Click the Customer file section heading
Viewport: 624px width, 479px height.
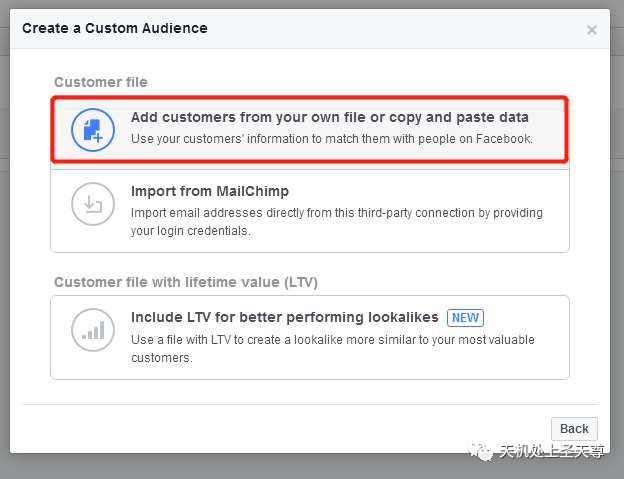click(101, 82)
